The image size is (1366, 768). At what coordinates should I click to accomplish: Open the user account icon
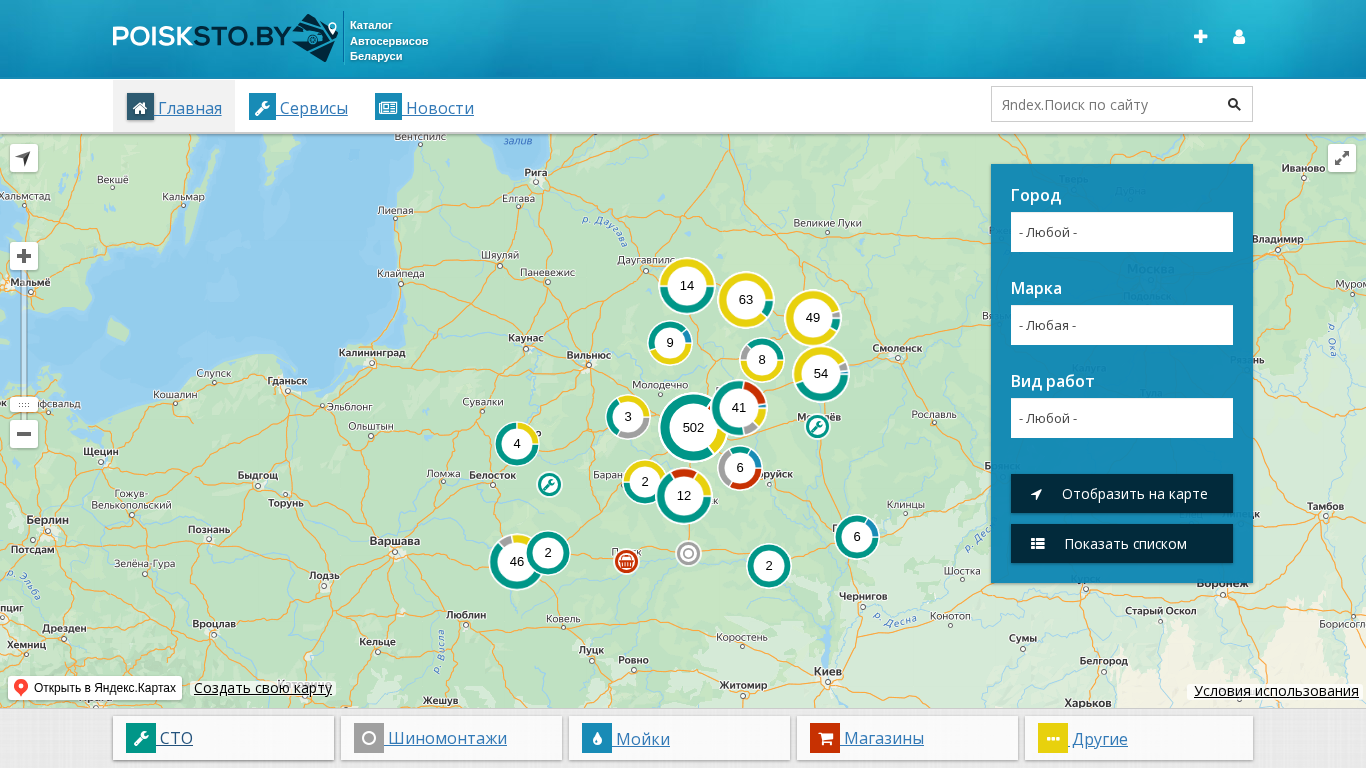(1239, 37)
